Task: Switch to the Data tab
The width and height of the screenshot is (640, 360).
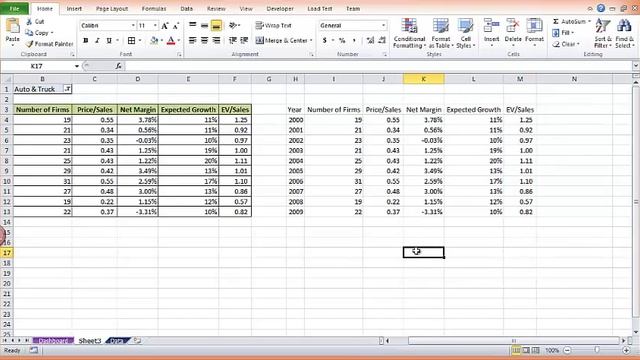Action: click(187, 9)
